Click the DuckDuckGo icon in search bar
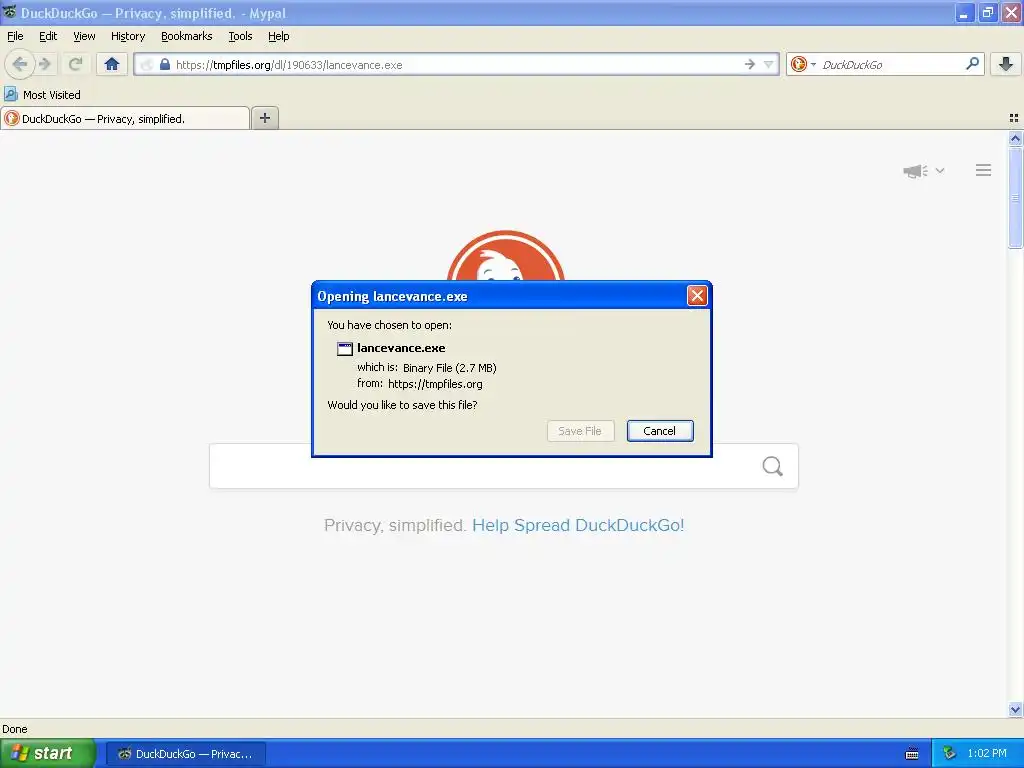 [x=798, y=64]
